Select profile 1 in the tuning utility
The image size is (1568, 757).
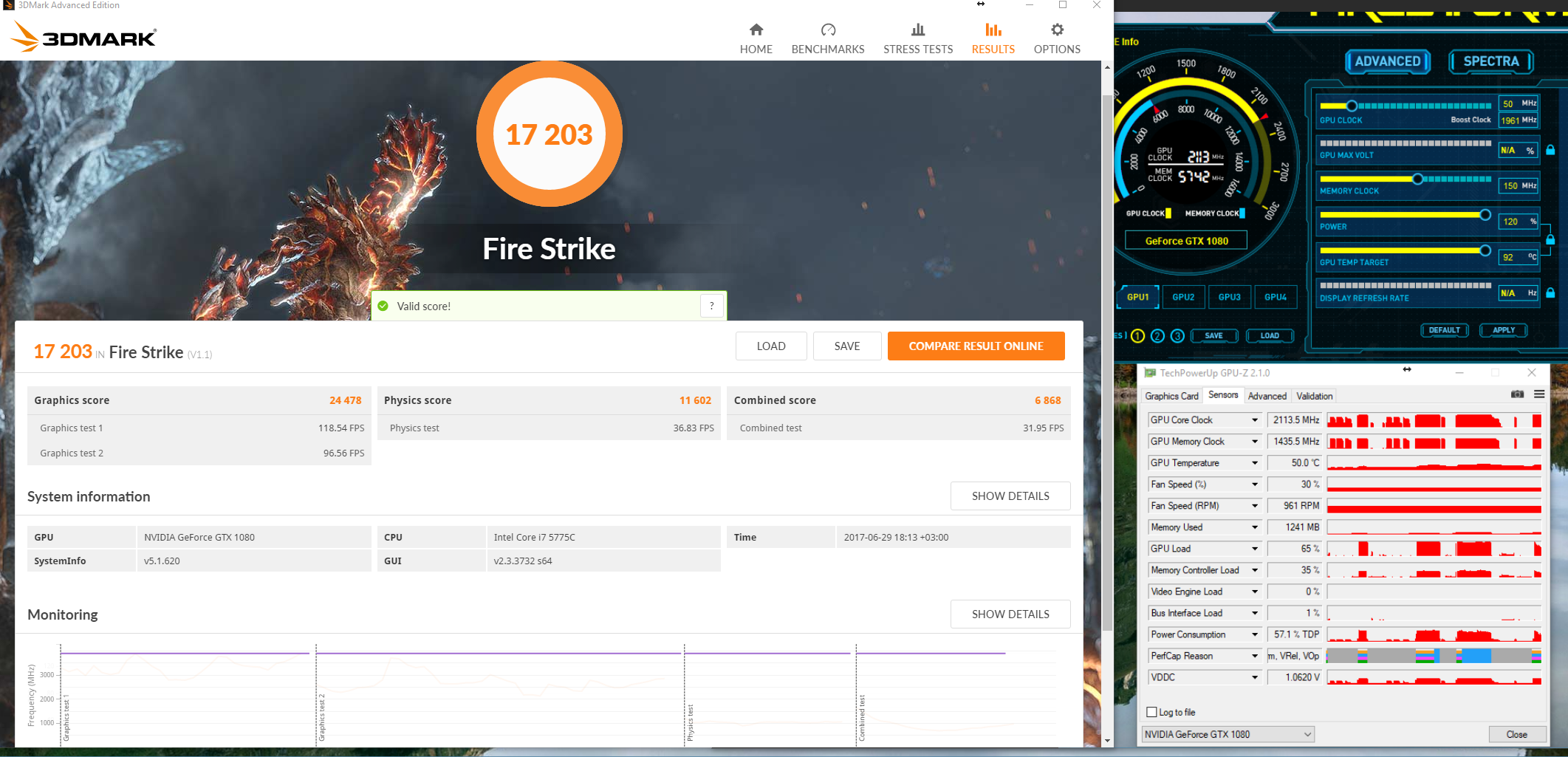pos(1137,336)
